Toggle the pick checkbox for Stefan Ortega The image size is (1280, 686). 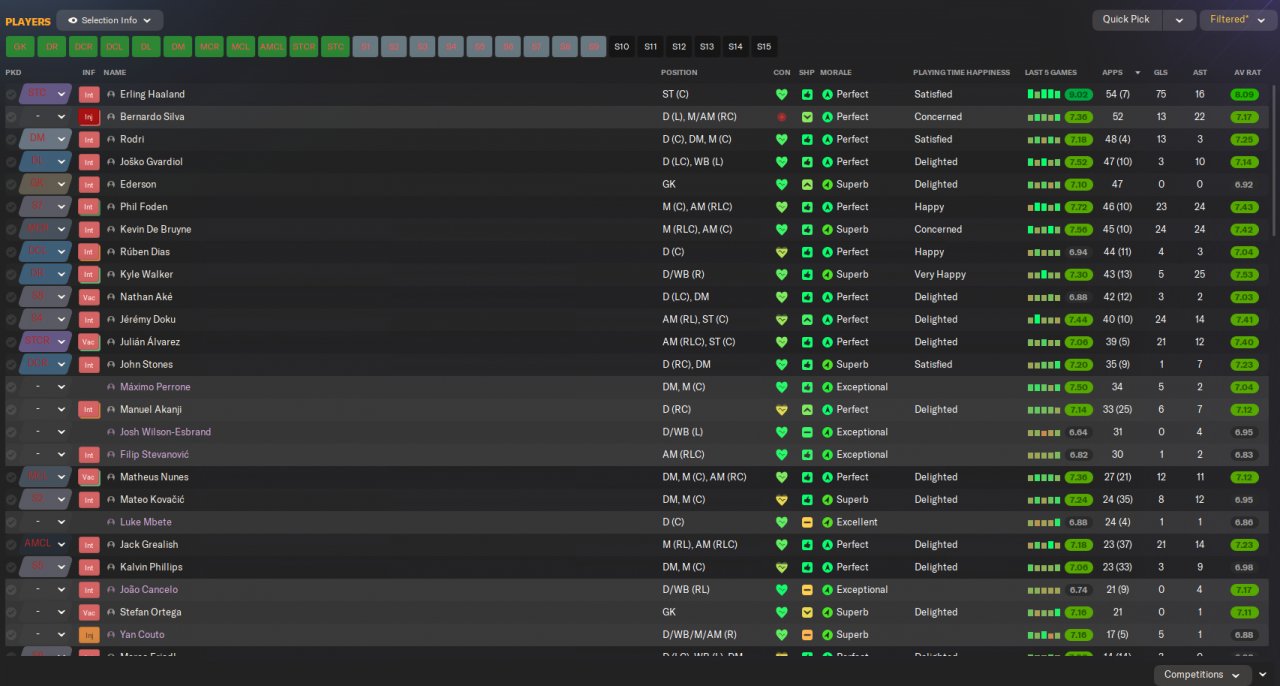tap(11, 612)
